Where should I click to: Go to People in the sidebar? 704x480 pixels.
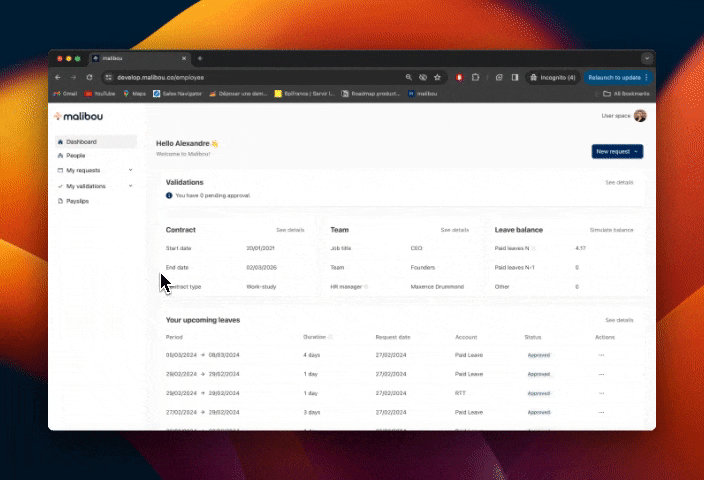pyautogui.click(x=75, y=156)
